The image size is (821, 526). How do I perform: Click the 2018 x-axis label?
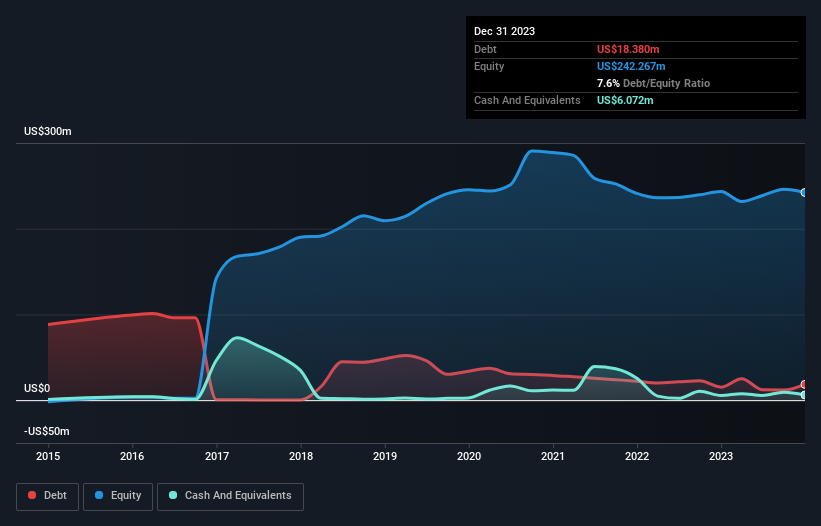point(301,456)
